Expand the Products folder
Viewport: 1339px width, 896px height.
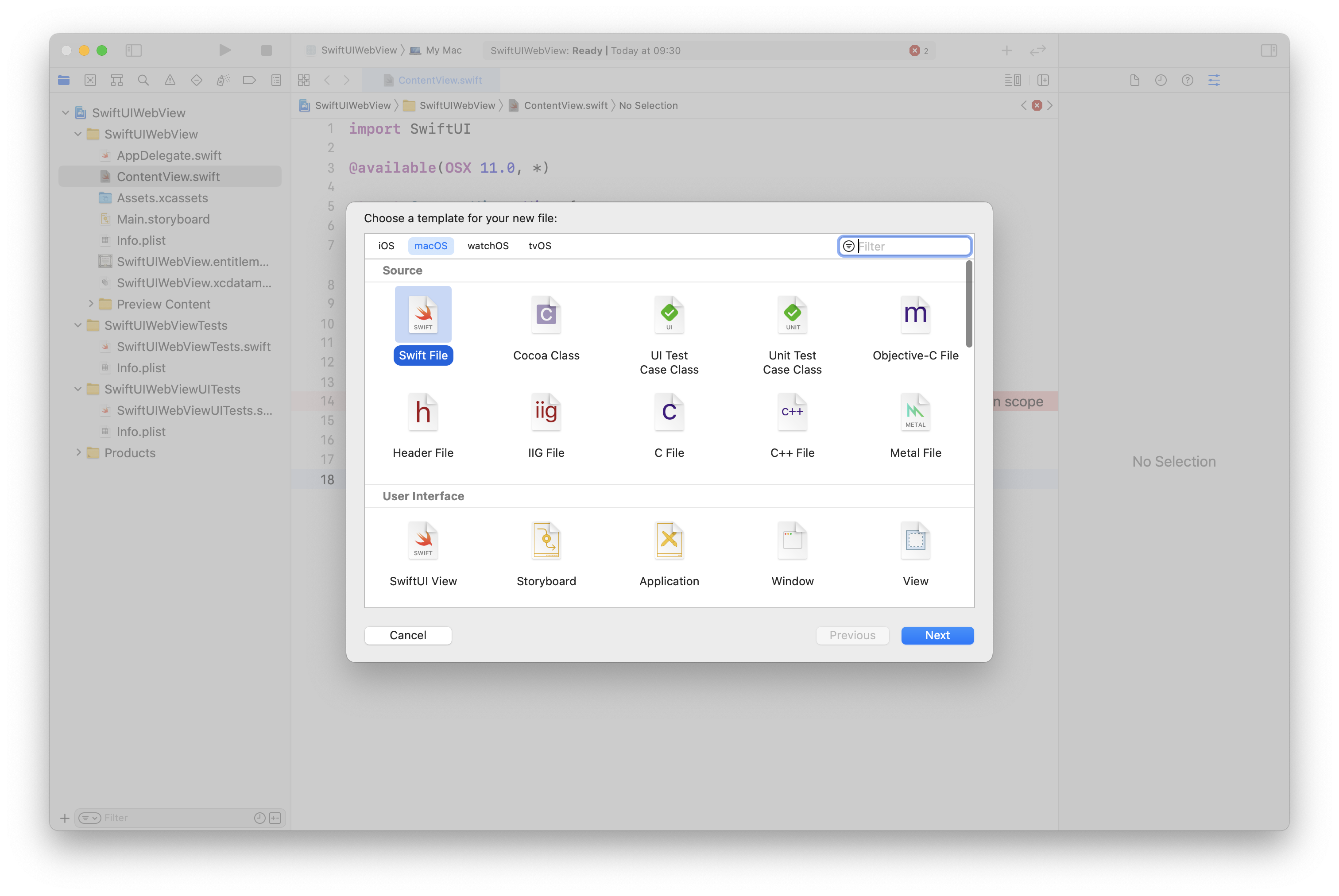78,452
